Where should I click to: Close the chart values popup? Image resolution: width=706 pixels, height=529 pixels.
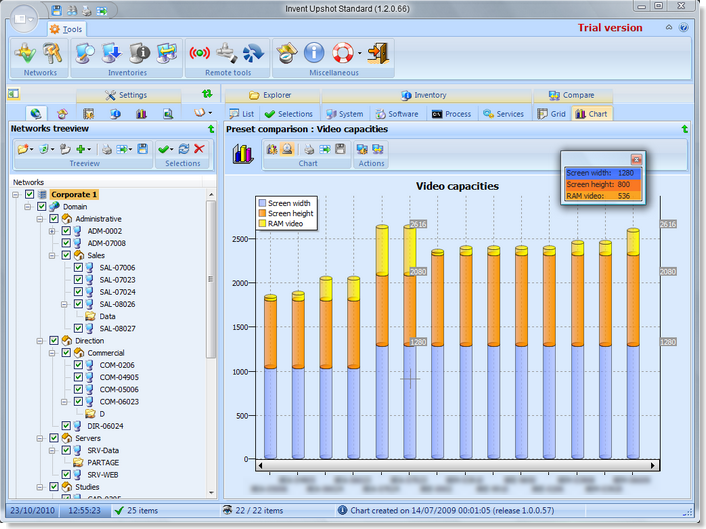coord(636,159)
